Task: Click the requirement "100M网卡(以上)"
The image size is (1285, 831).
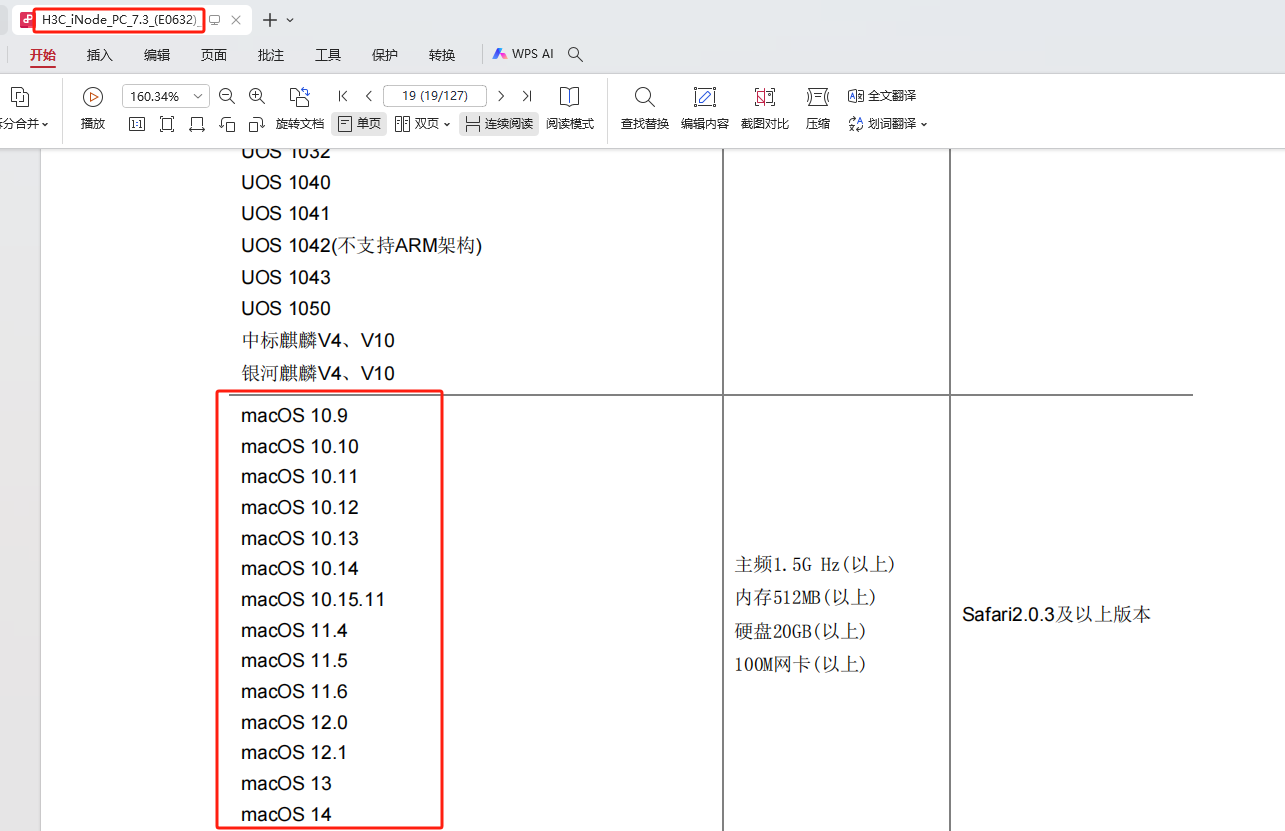Action: click(x=800, y=665)
